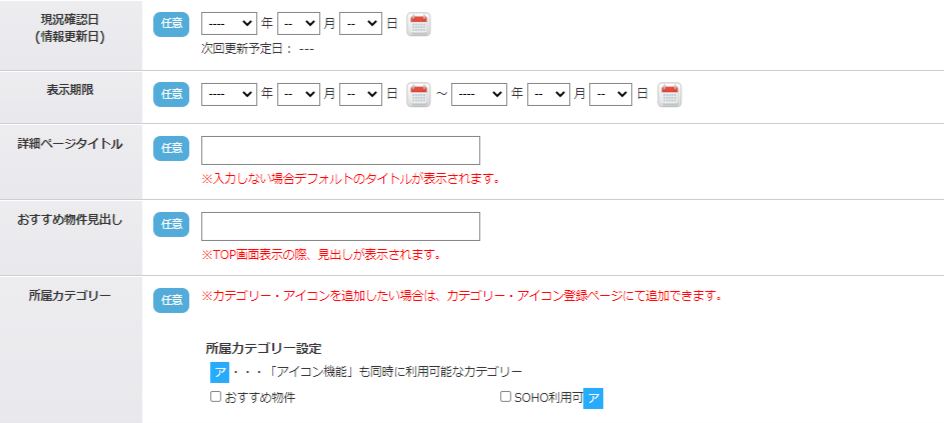Viewport: 944px width, 423px height.
Task: Click 任意 badge next to 現況確認日
Action: point(171,25)
